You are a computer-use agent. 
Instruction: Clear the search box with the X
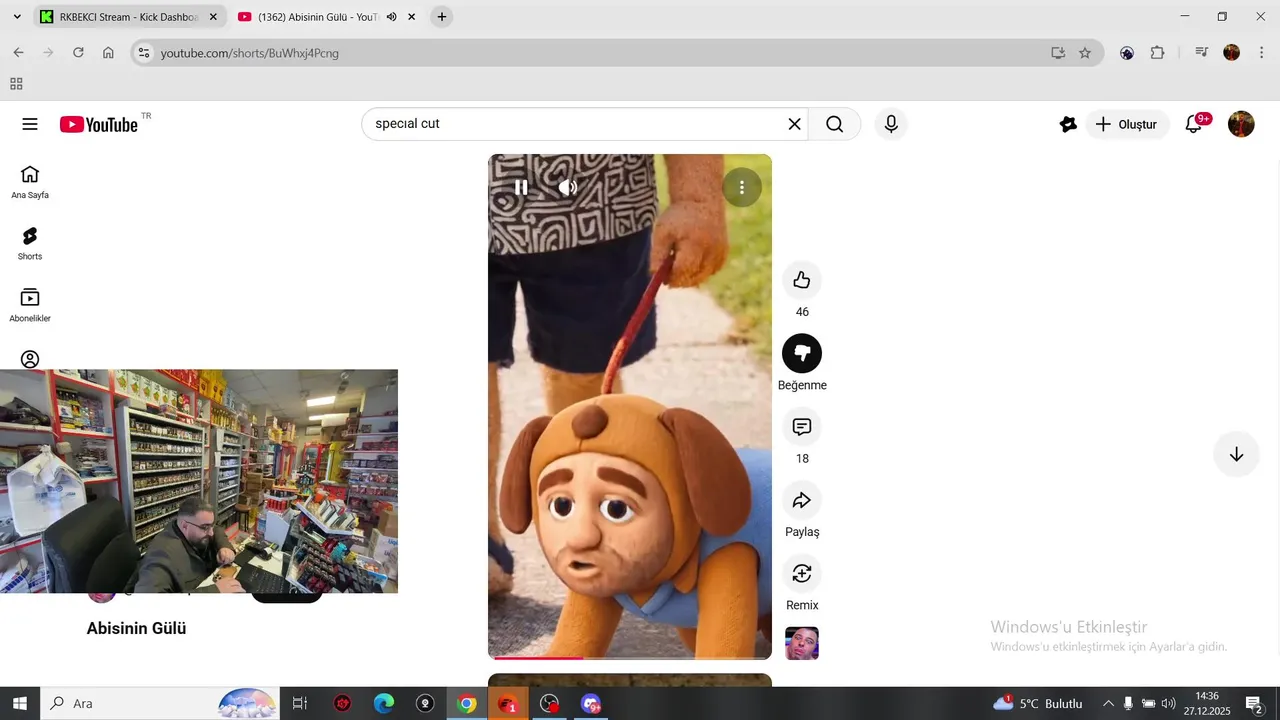pyautogui.click(x=794, y=124)
